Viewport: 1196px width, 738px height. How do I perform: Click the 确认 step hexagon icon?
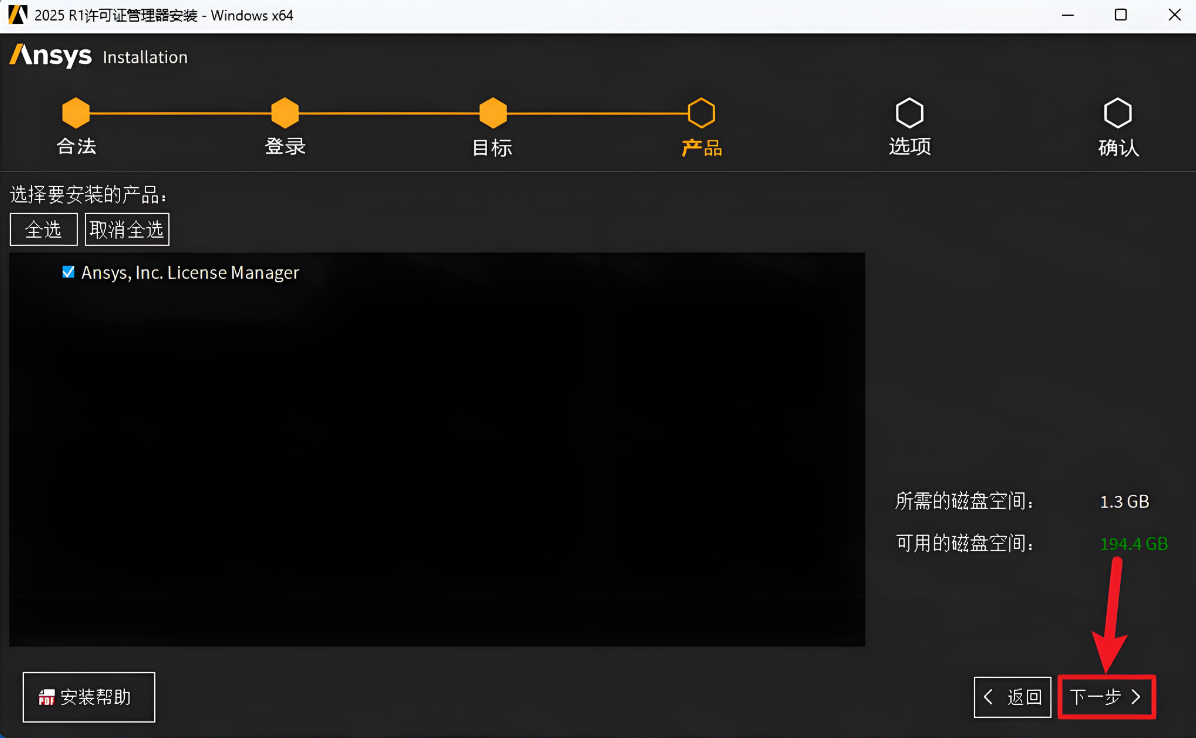click(x=1117, y=113)
